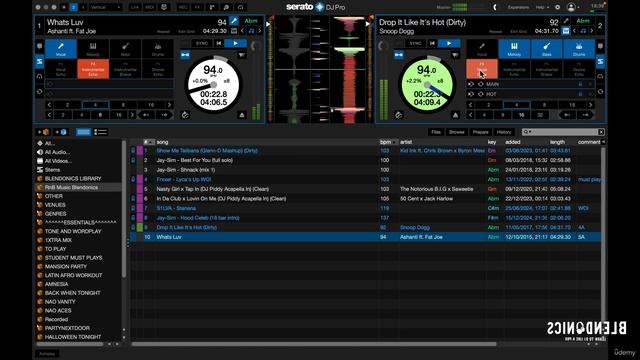Toggle the Vocal stem on deck 1
This screenshot has height=360, width=640.
click(61, 49)
